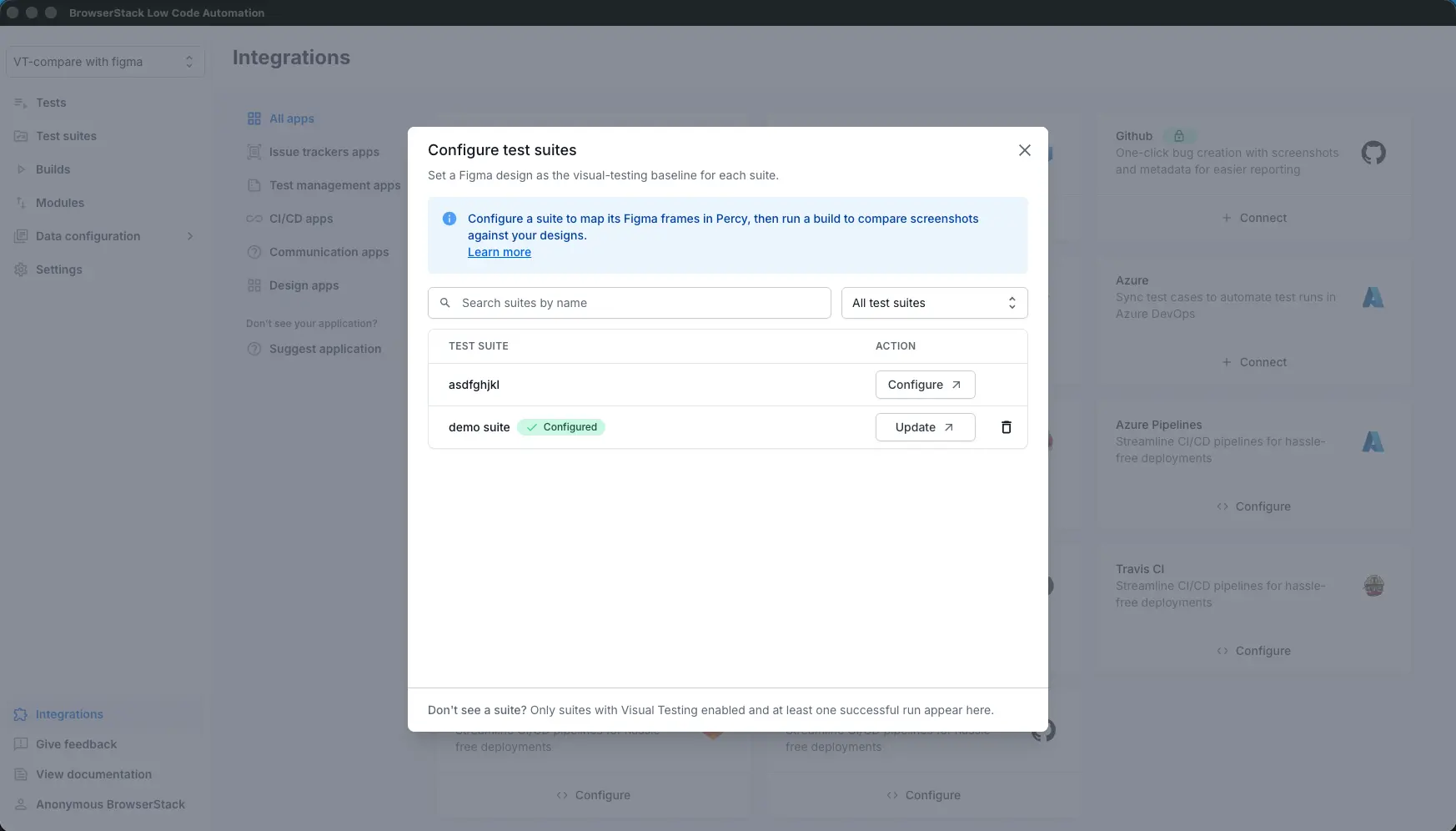Image resolution: width=1456 pixels, height=831 pixels.
Task: Select Communication apps category
Action: click(x=329, y=252)
